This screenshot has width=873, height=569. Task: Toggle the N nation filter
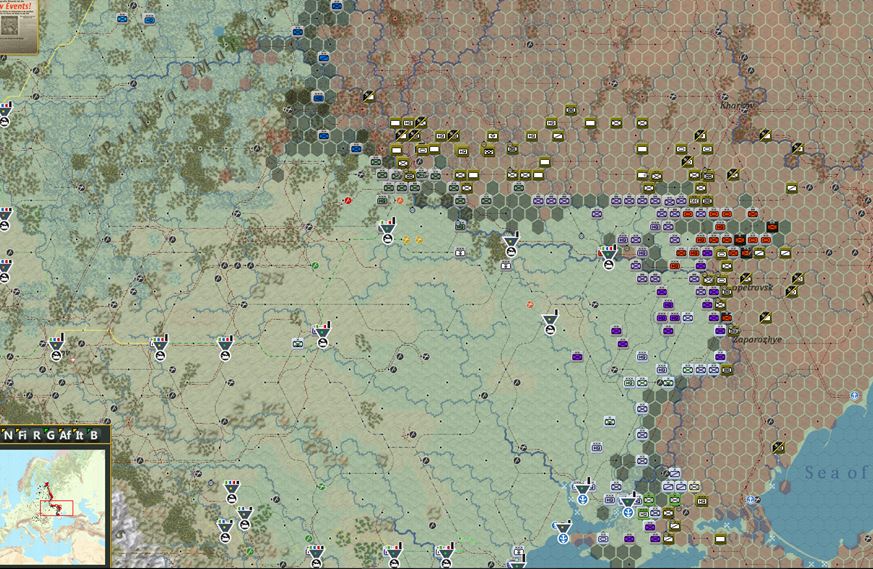[8, 435]
